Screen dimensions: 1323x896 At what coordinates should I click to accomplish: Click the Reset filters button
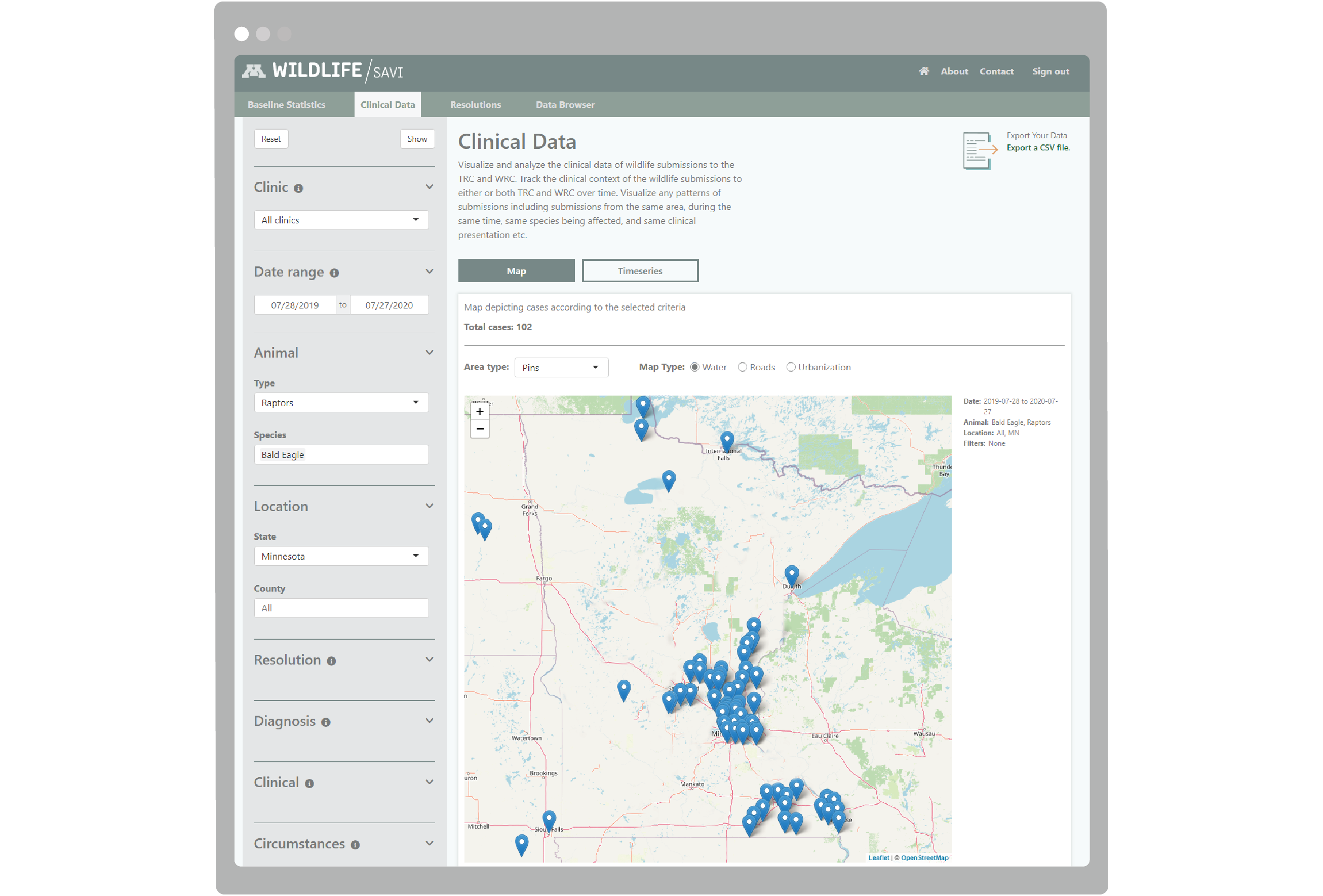(x=271, y=139)
